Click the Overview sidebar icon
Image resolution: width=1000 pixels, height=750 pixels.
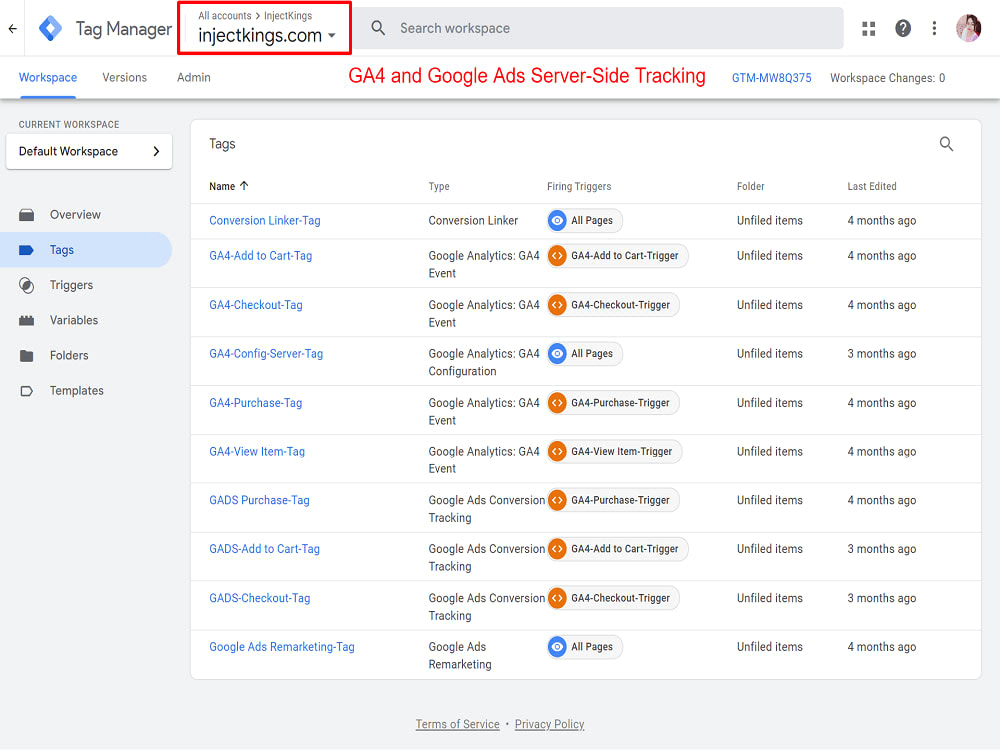pos(26,215)
